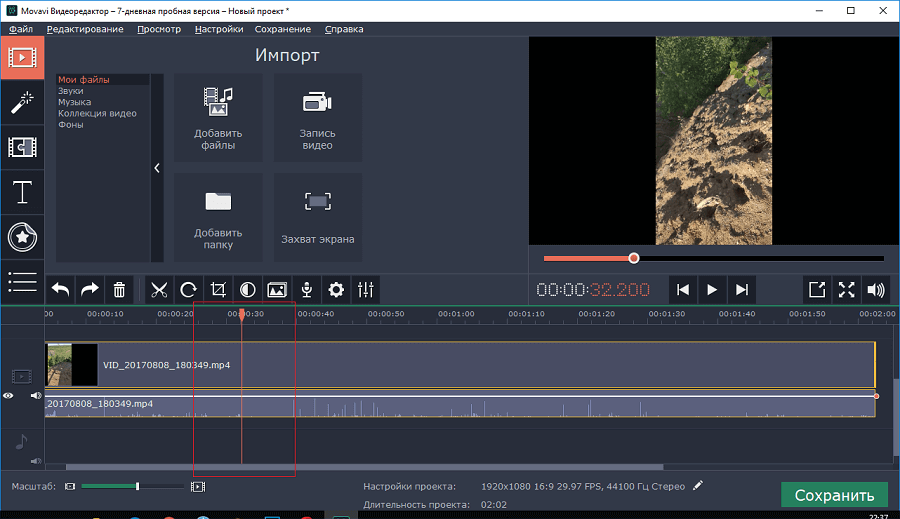Select the audio waveform clip on timeline

point(460,406)
